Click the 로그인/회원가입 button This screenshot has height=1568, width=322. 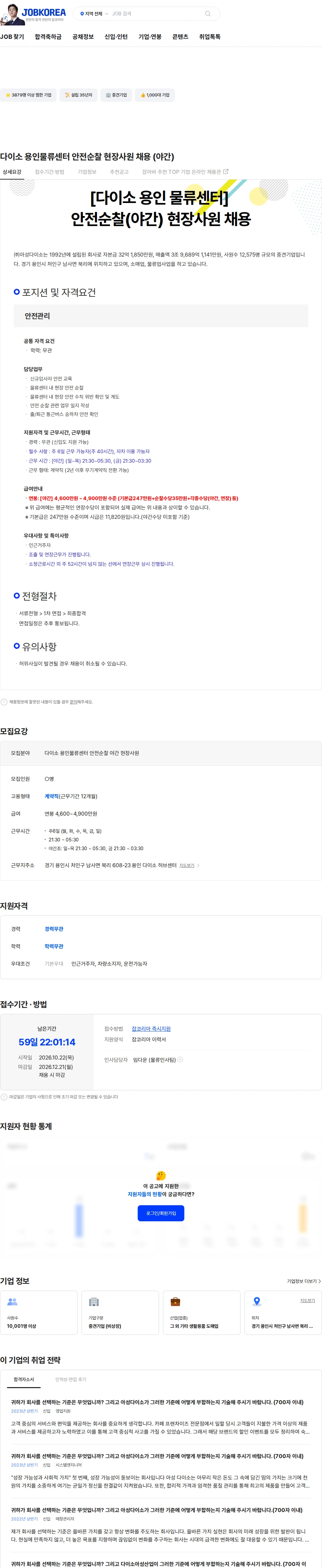161,1213
